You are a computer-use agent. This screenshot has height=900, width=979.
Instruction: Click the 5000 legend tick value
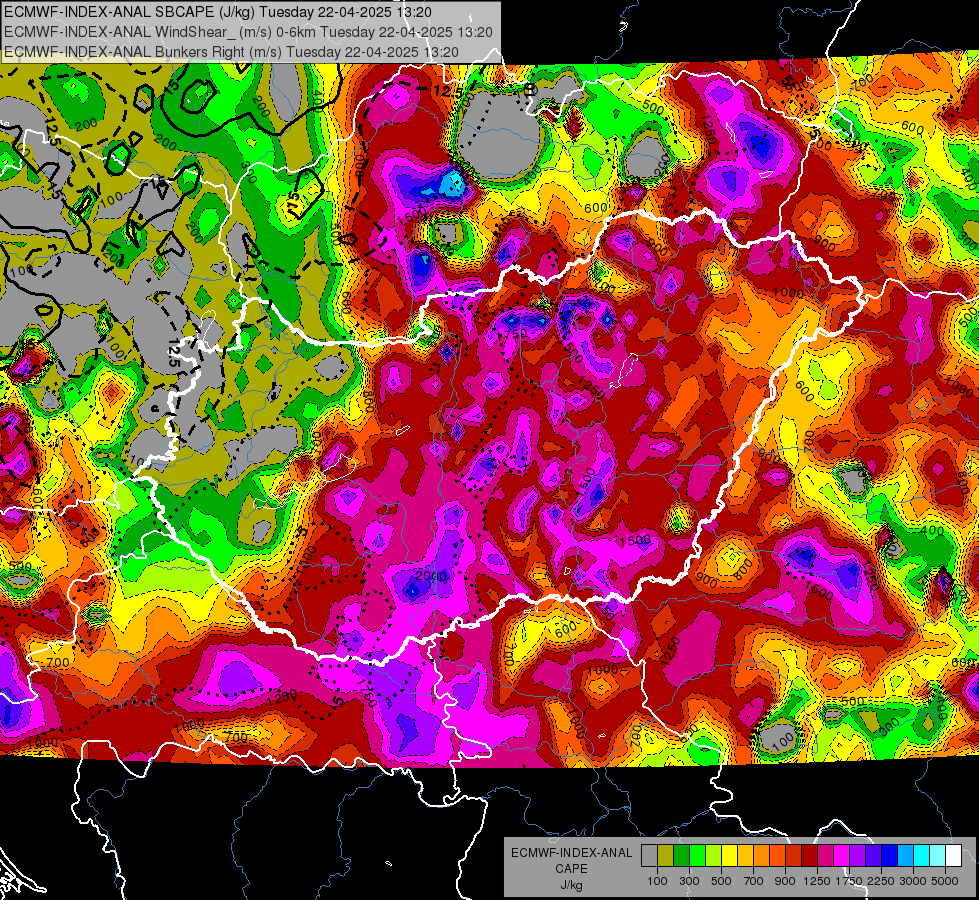click(x=945, y=881)
